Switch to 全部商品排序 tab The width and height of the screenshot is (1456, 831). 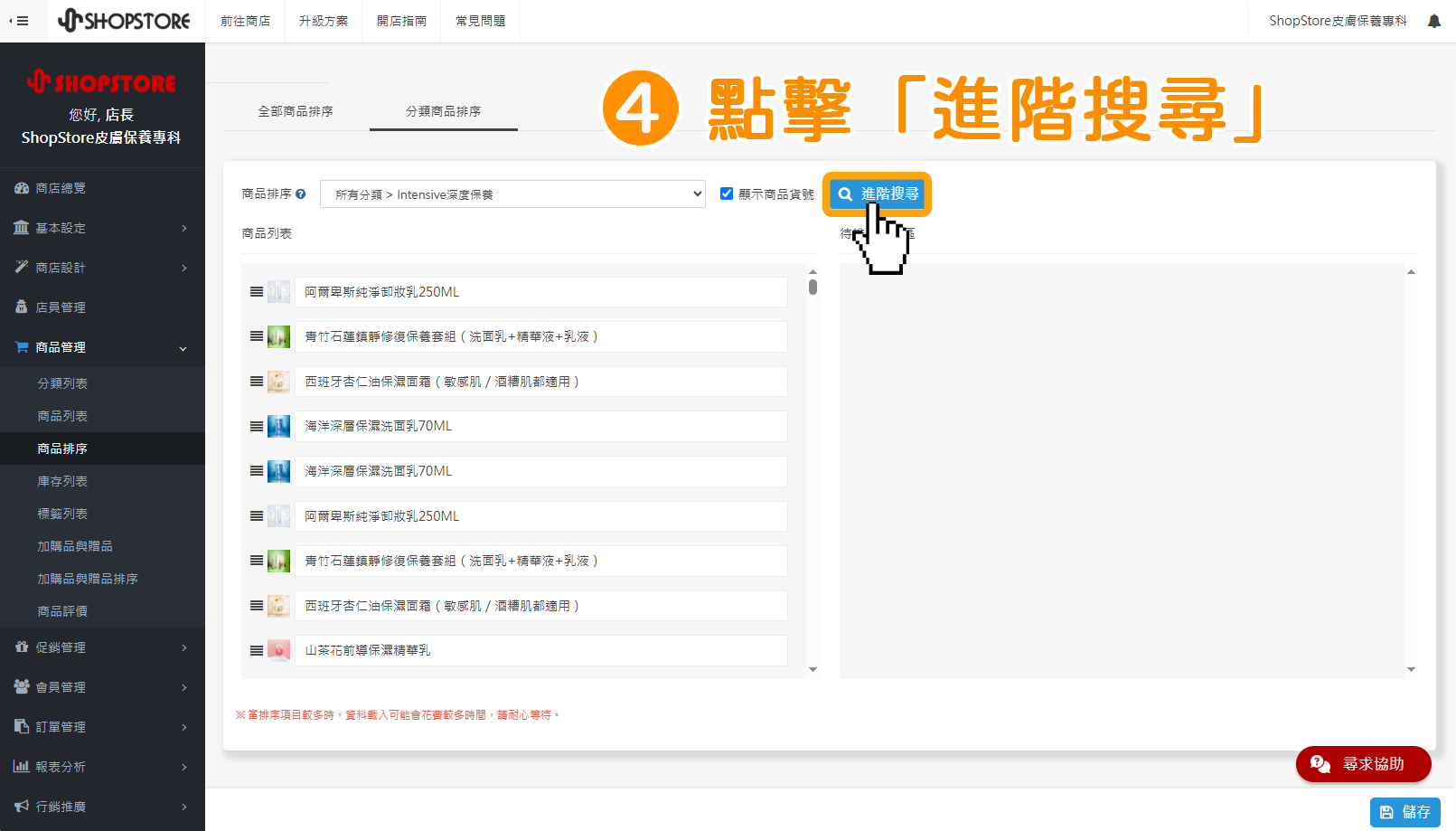click(x=296, y=111)
